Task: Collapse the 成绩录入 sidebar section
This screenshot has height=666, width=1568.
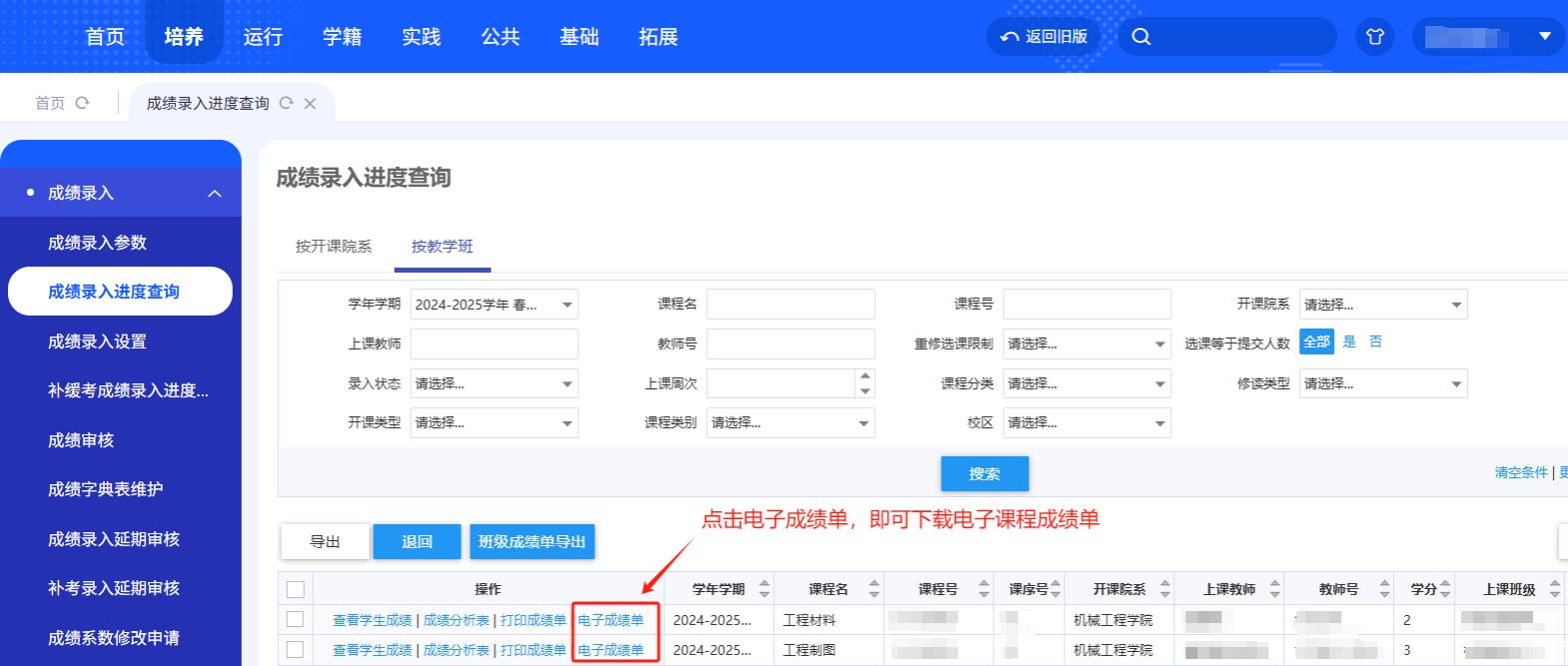Action: [215, 193]
